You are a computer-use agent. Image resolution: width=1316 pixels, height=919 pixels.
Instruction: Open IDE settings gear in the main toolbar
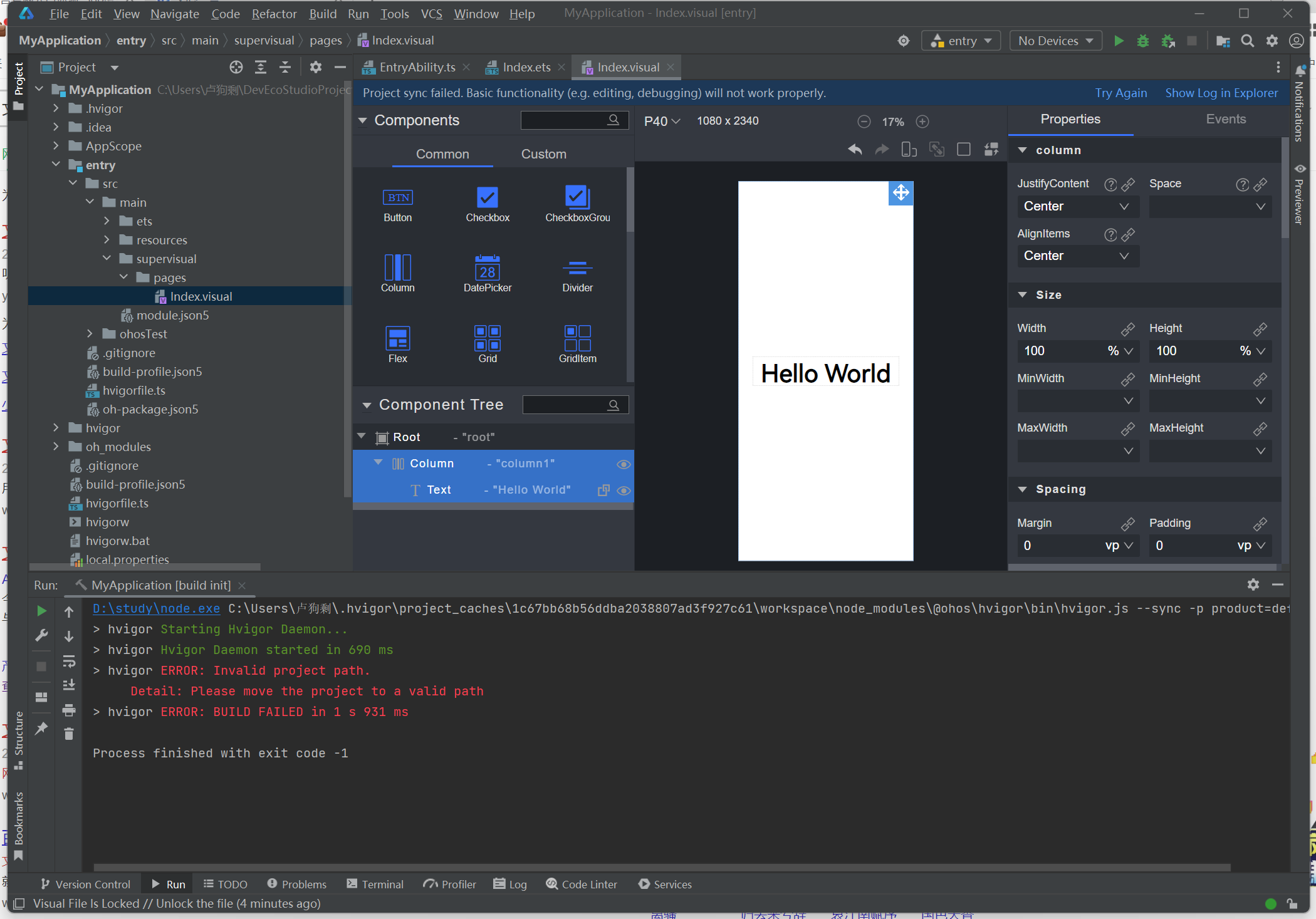[x=1272, y=41]
